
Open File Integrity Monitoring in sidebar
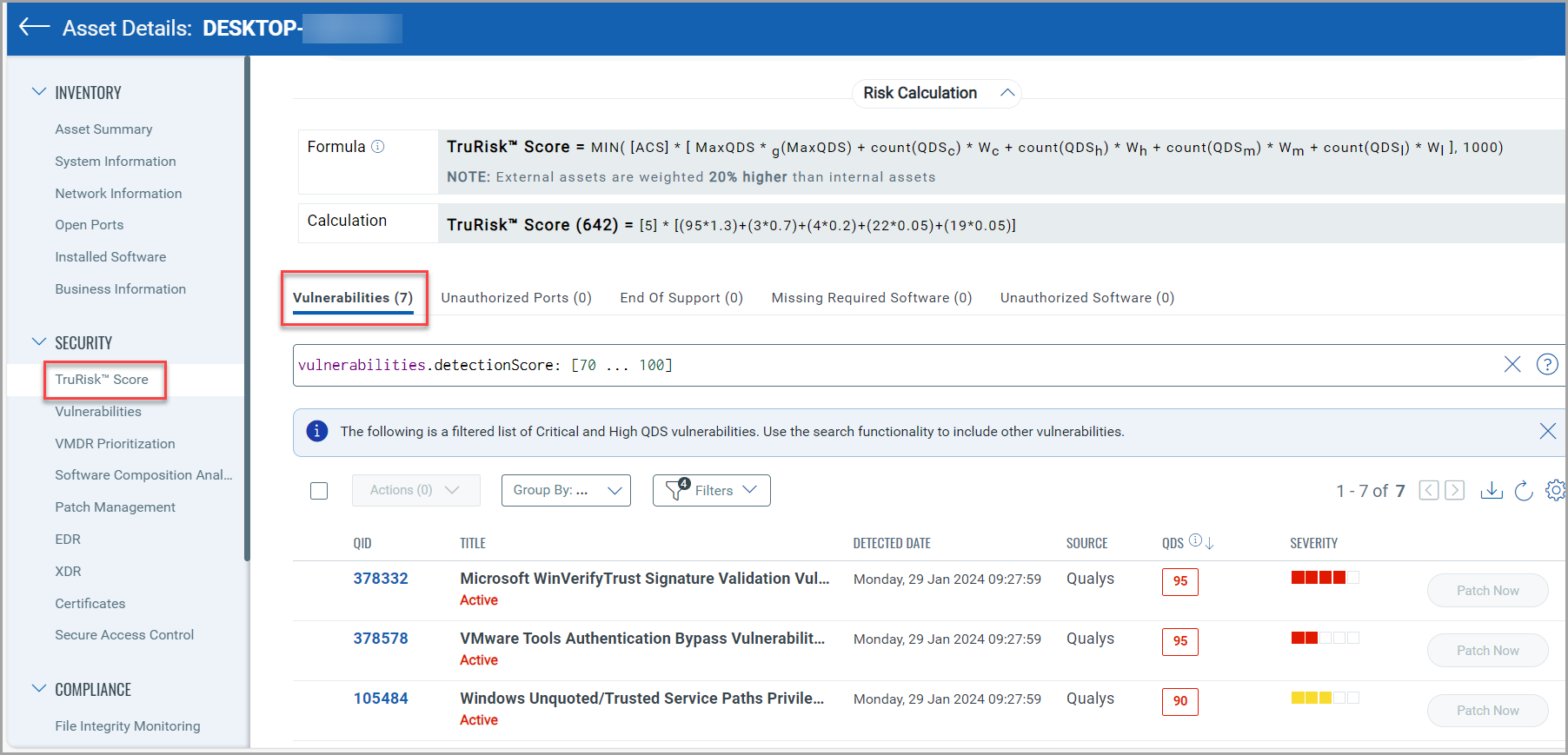pyautogui.click(x=128, y=725)
